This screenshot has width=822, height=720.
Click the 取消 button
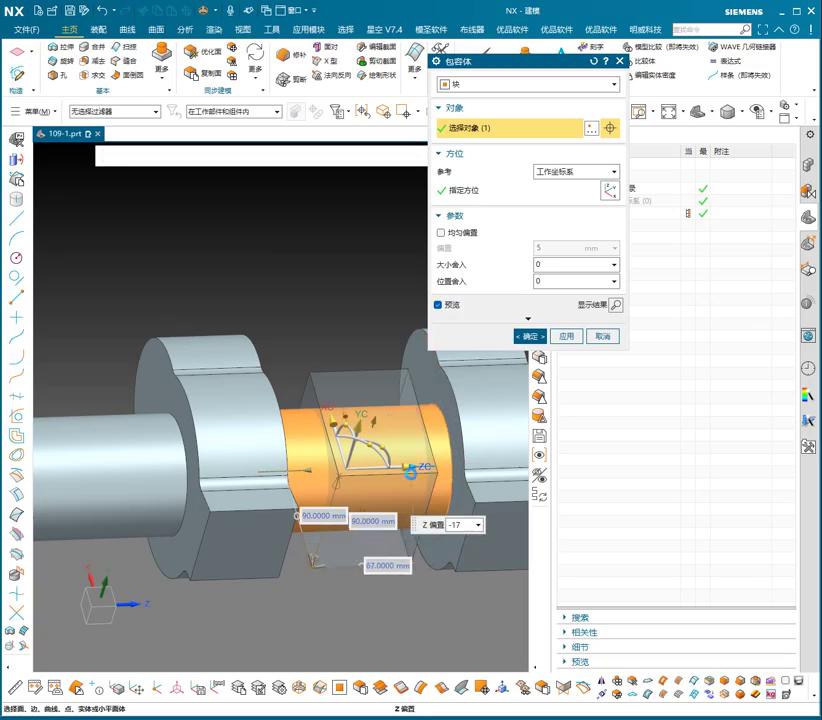click(602, 336)
